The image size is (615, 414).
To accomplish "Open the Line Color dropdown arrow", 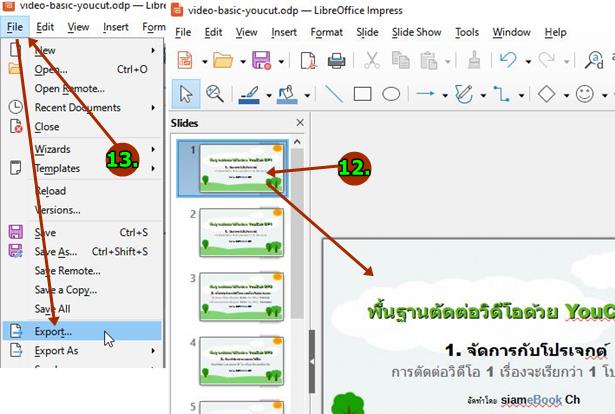I will click(269, 95).
